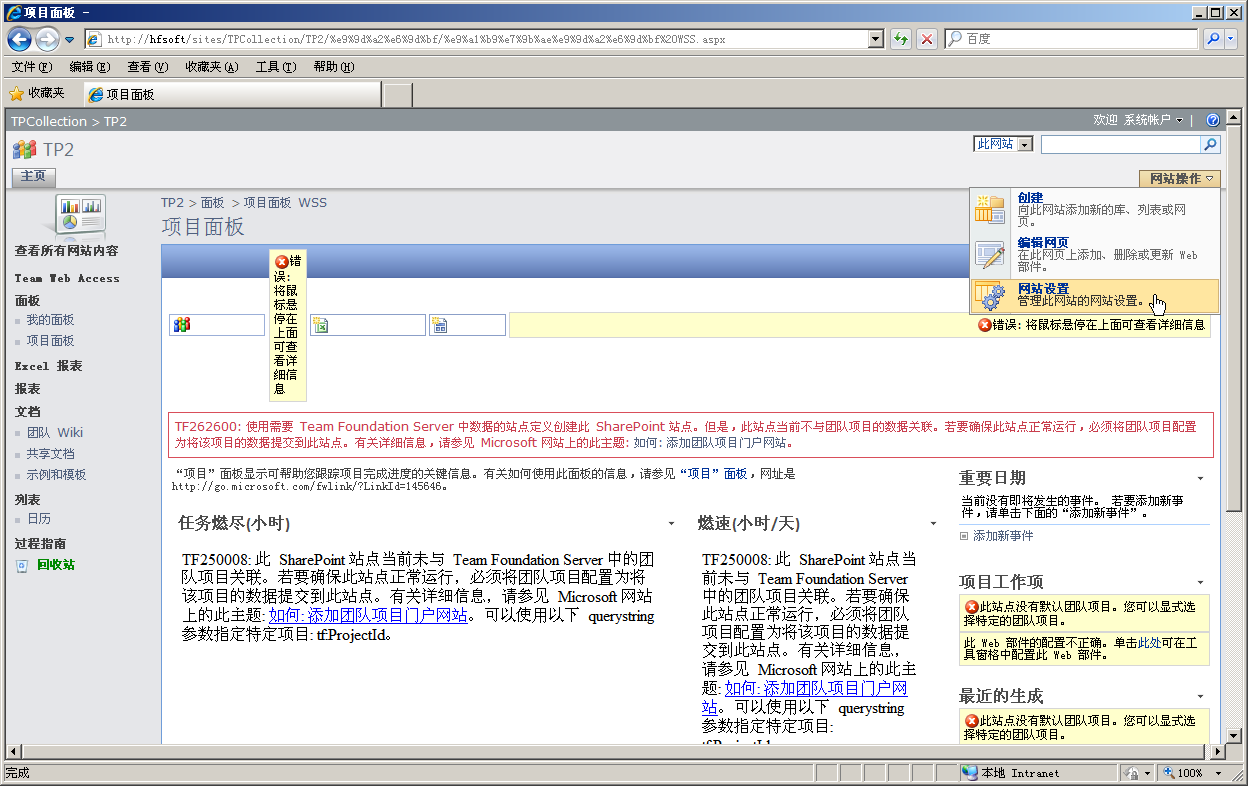Click the TP2 site logo icon
The image size is (1248, 786).
point(24,150)
